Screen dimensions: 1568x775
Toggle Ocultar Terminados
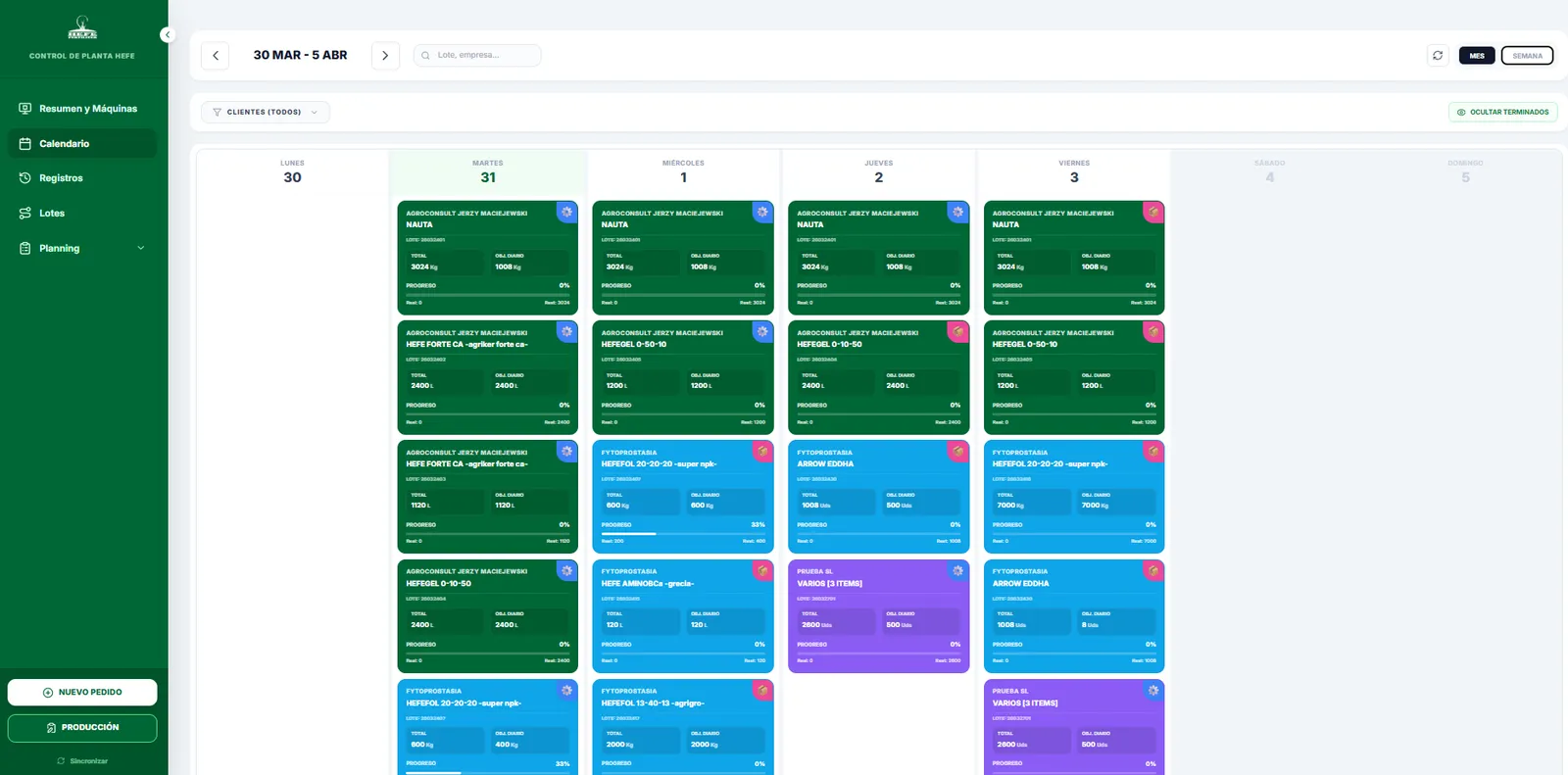click(1503, 112)
